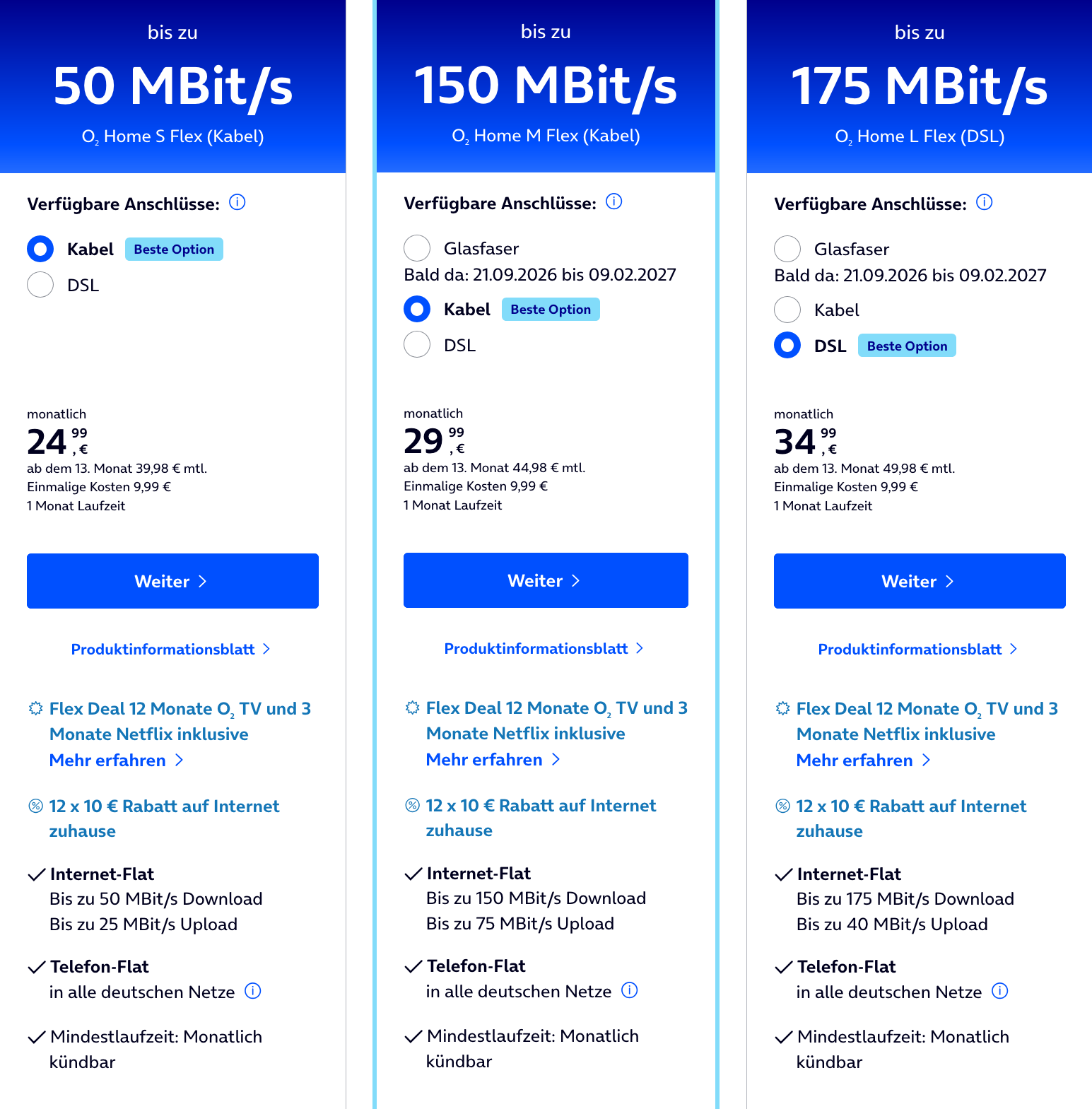
Task: Click info icon beside Verfügbare Anschlüsse, 50 MBit/s plan
Action: tap(237, 203)
